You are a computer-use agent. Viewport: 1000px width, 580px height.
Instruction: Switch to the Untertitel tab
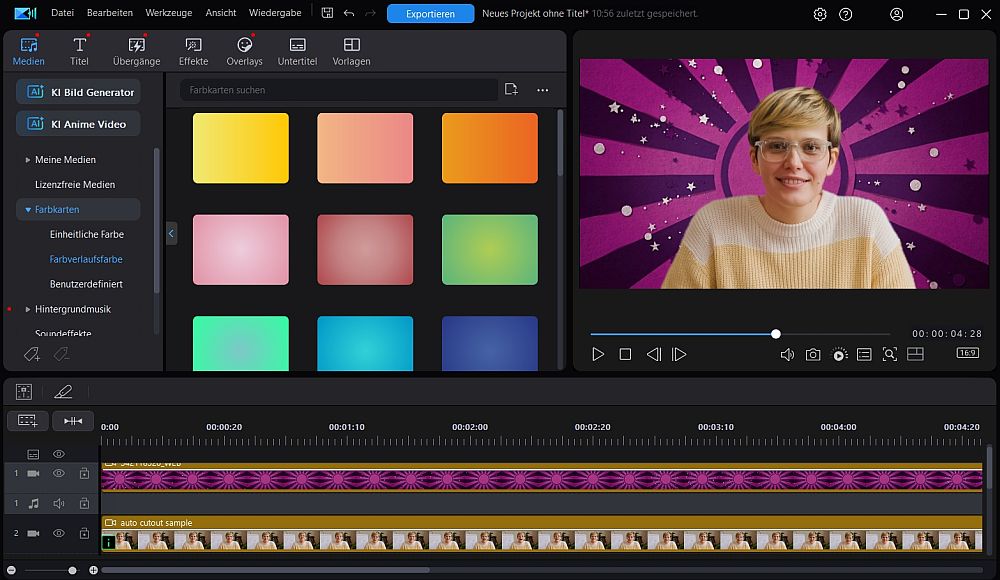[297, 51]
